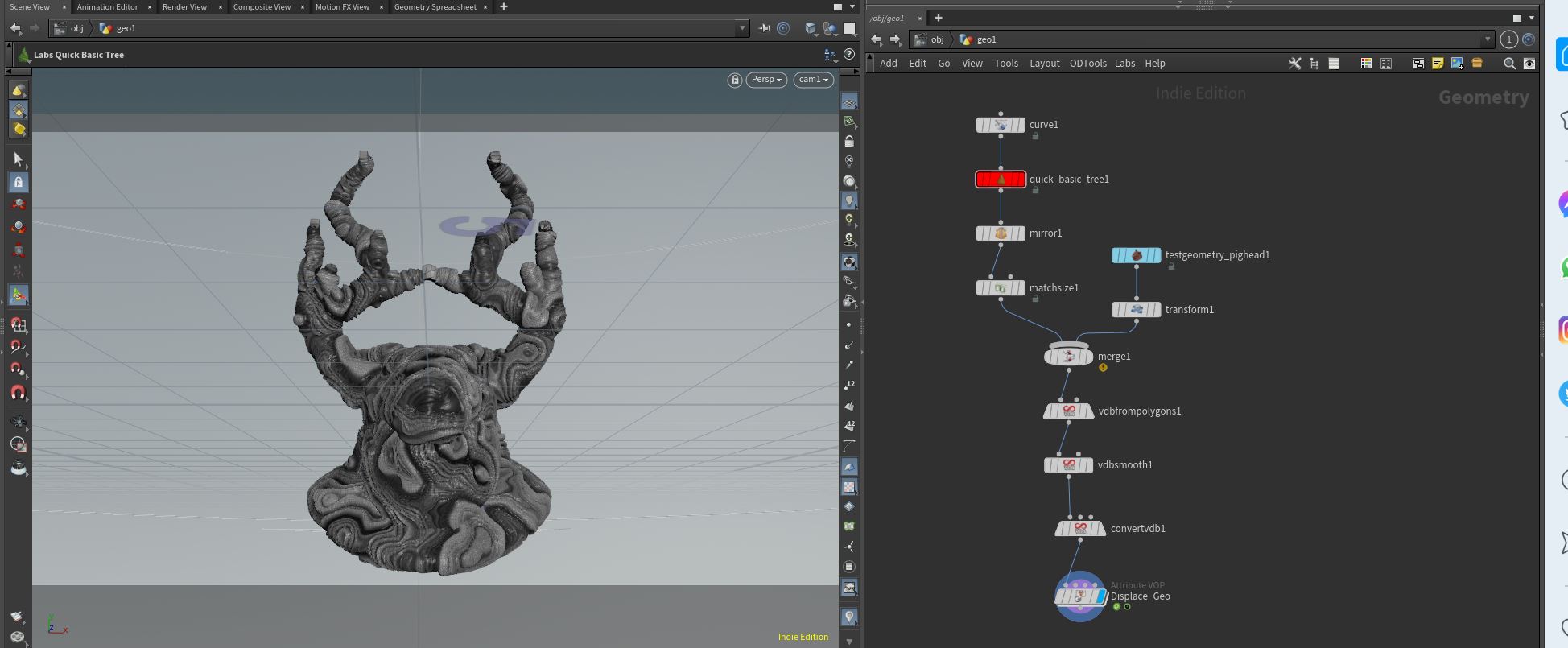Toggle display point numbers icon
This screenshot has height=648, width=1568.
(x=849, y=385)
